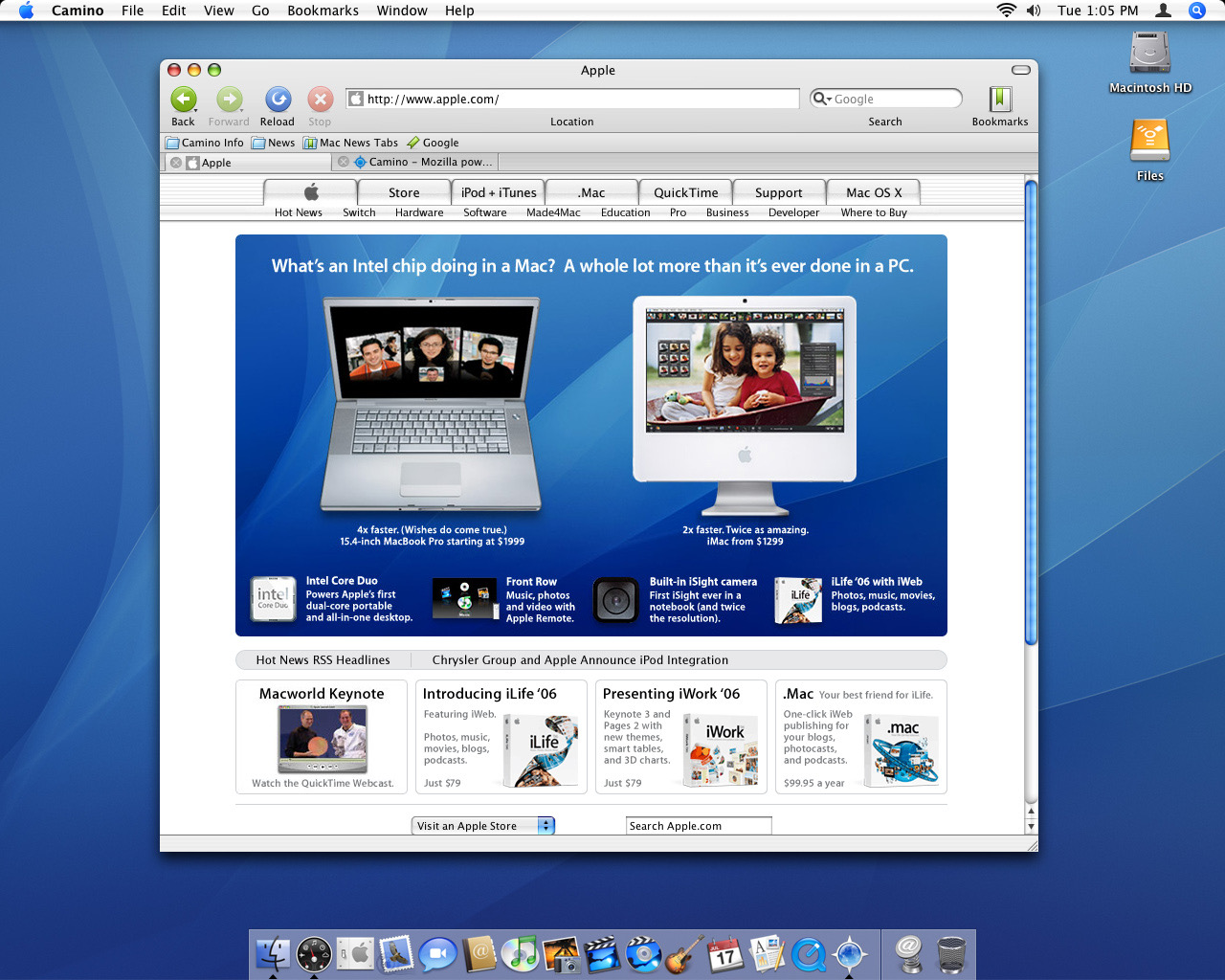
Task: Click the Spotlight search icon
Action: pyautogui.click(x=1196, y=11)
